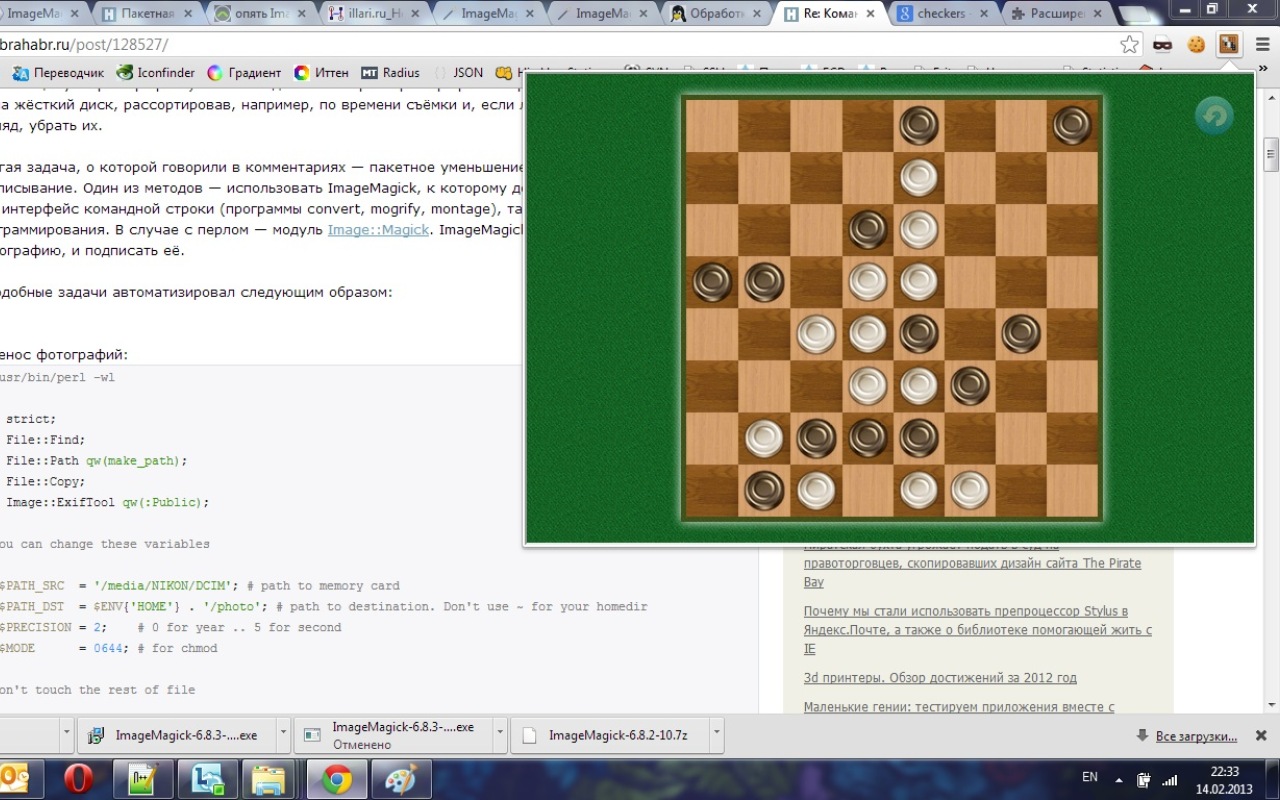Viewport: 1280px width, 800px height.
Task: Open the Переводчик bookmark
Action: 59,73
